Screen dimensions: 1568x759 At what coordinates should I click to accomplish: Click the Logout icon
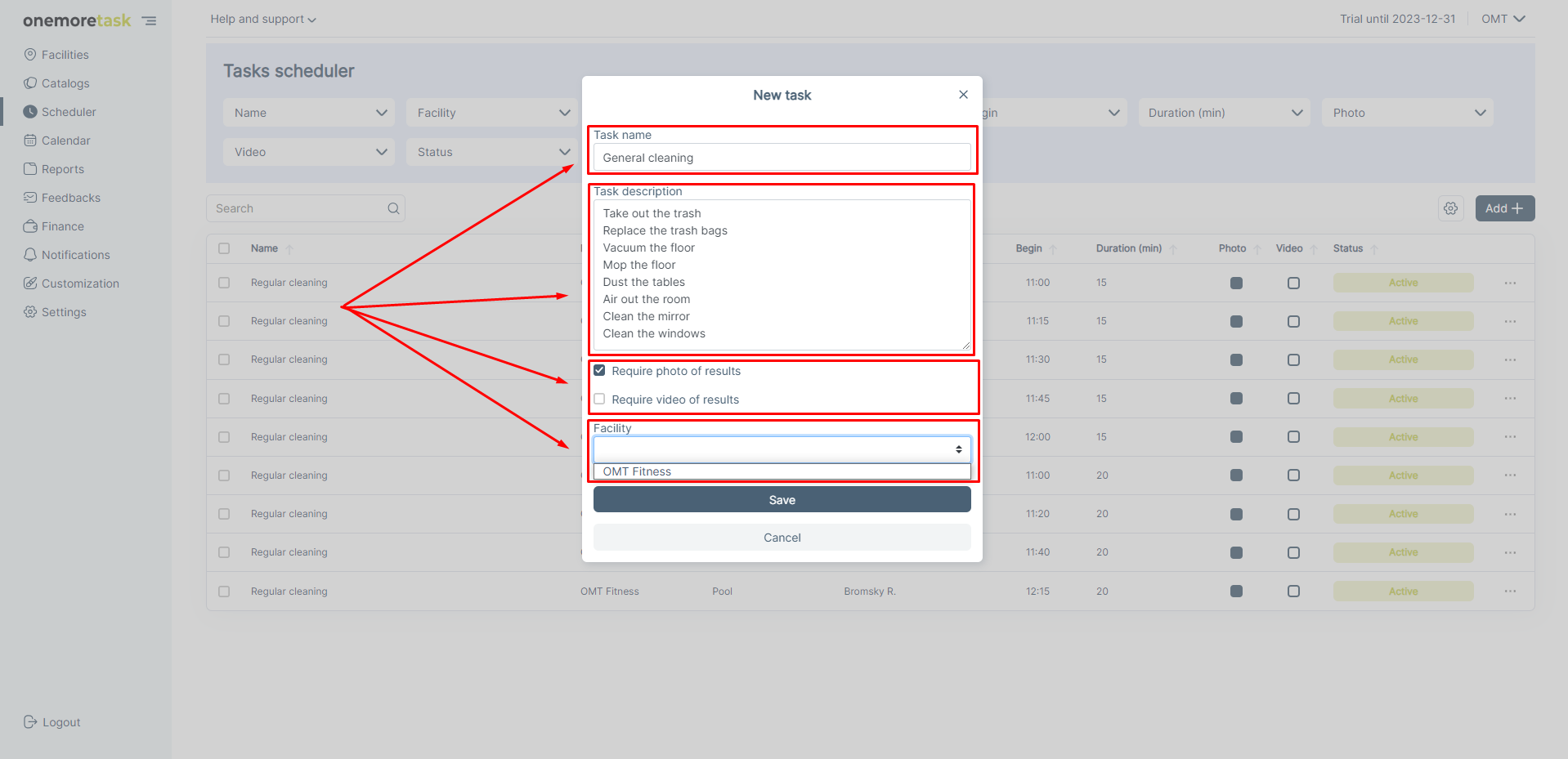click(30, 722)
